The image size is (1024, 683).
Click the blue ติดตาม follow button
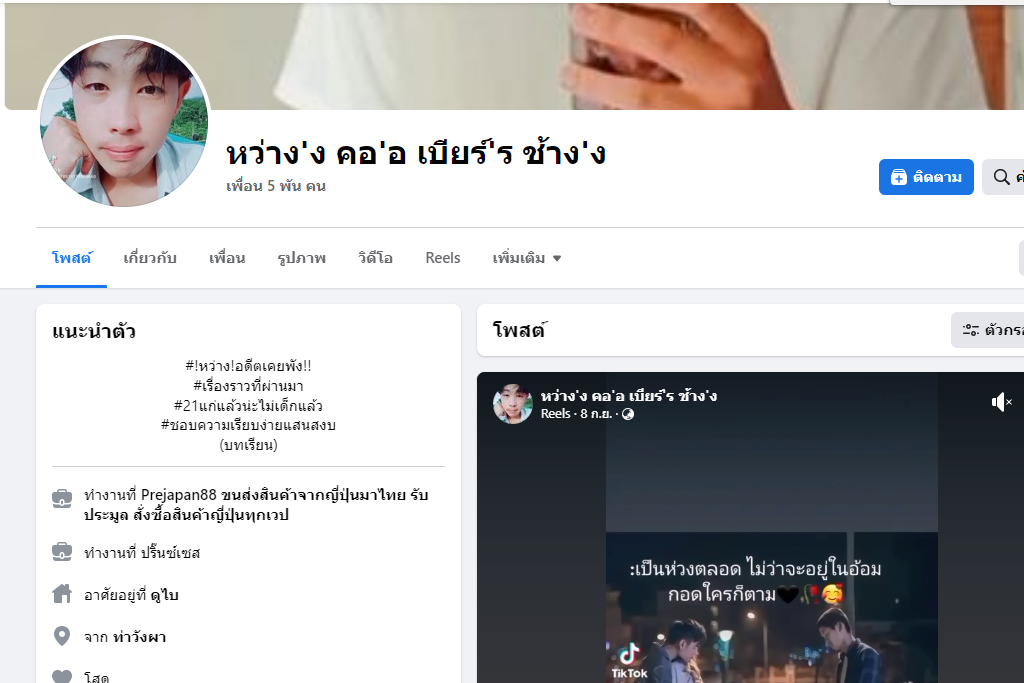point(926,177)
